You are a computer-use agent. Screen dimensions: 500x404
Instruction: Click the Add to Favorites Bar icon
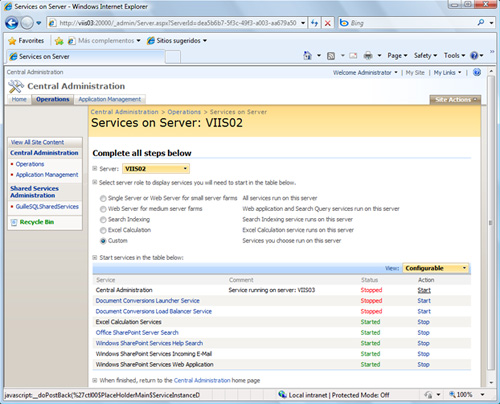(x=59, y=41)
